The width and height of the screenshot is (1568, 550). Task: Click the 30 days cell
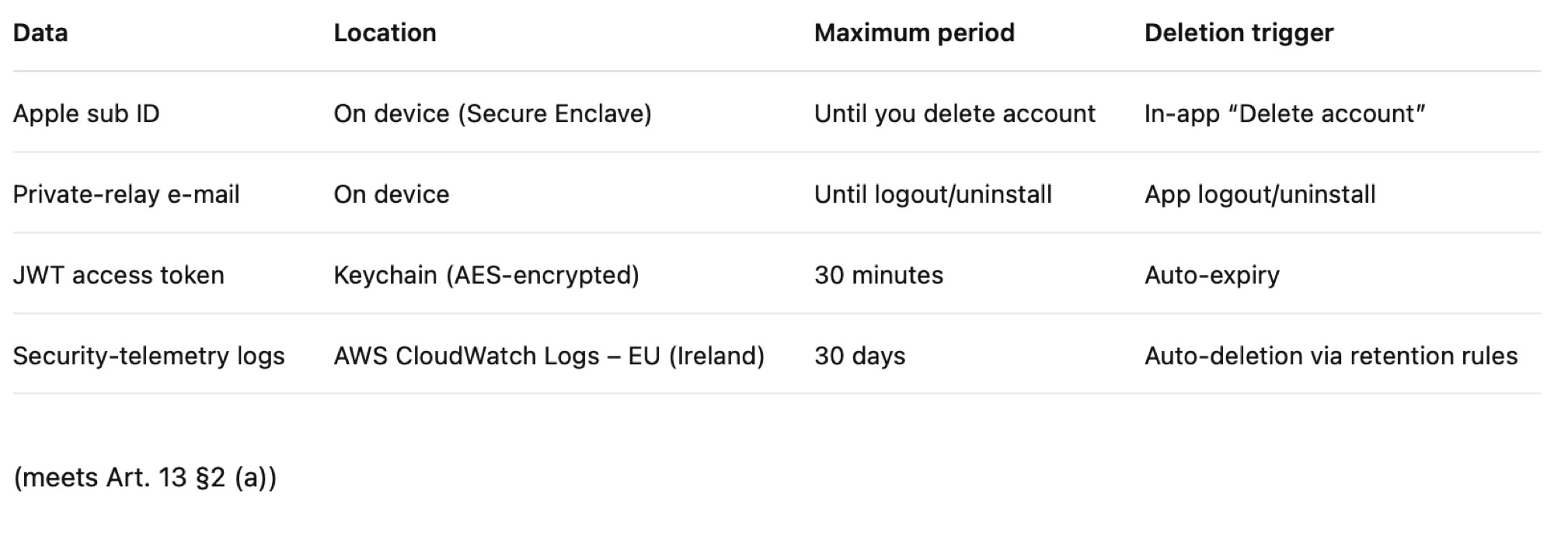tap(859, 356)
